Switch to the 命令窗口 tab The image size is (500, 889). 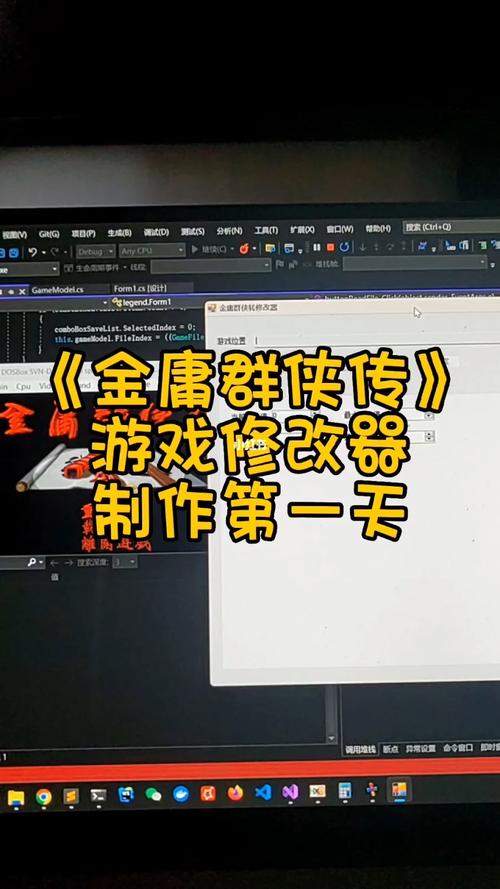[x=457, y=748]
